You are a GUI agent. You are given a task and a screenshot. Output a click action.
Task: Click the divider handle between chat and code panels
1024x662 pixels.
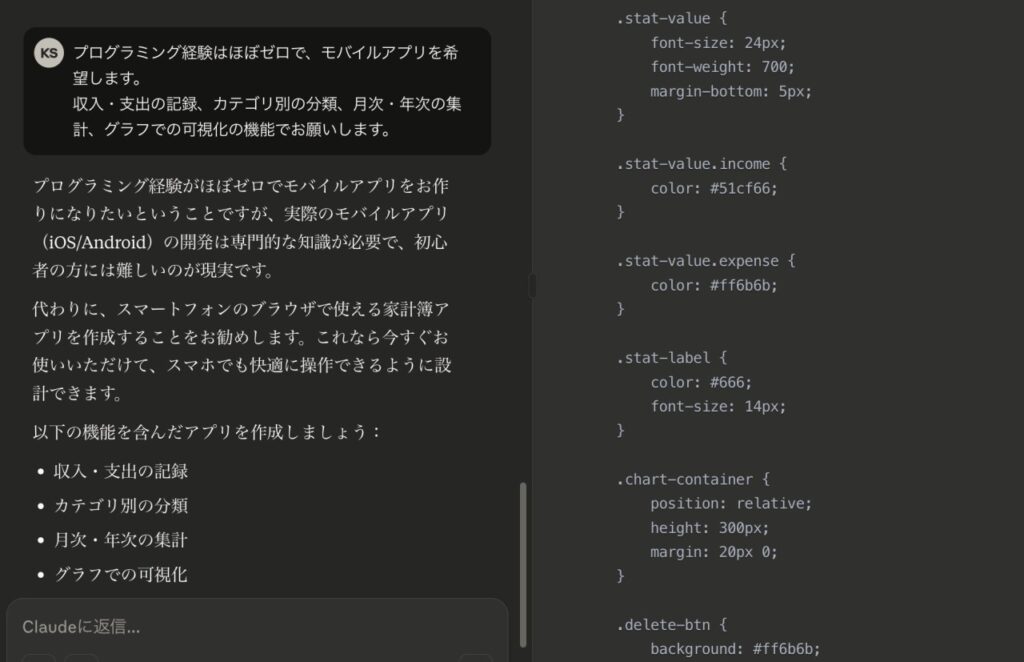point(532,285)
